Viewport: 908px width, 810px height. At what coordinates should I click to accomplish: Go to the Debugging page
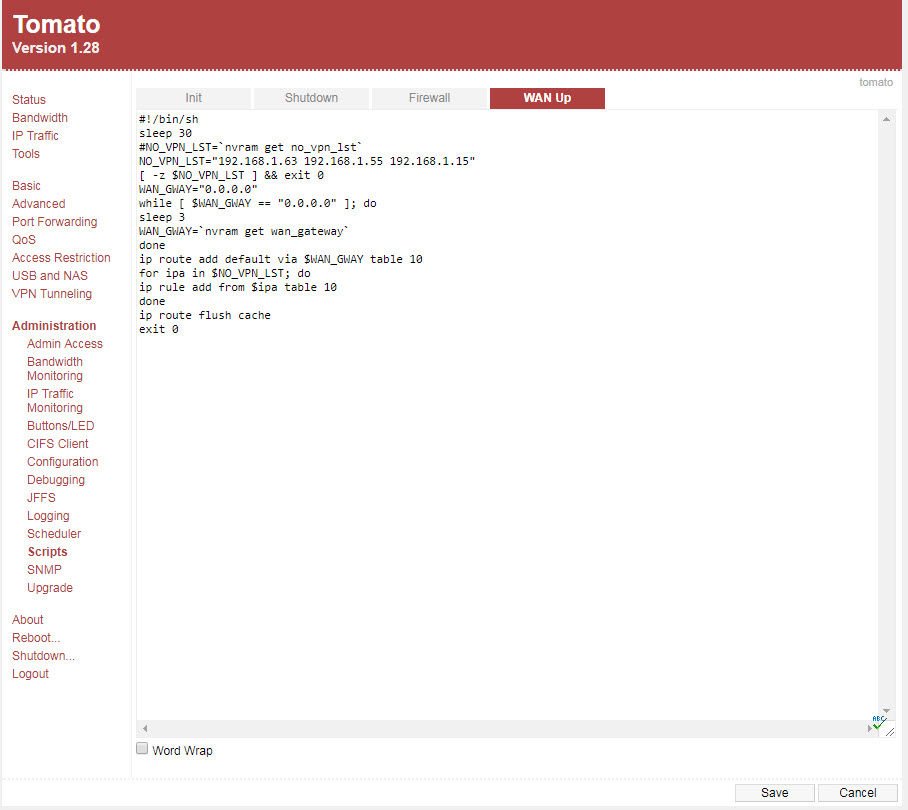coord(56,479)
